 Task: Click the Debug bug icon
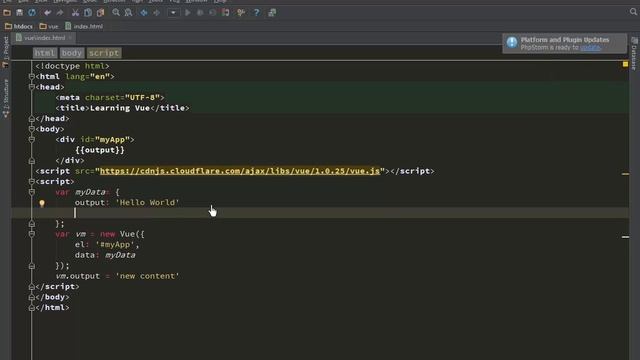pos(200,13)
